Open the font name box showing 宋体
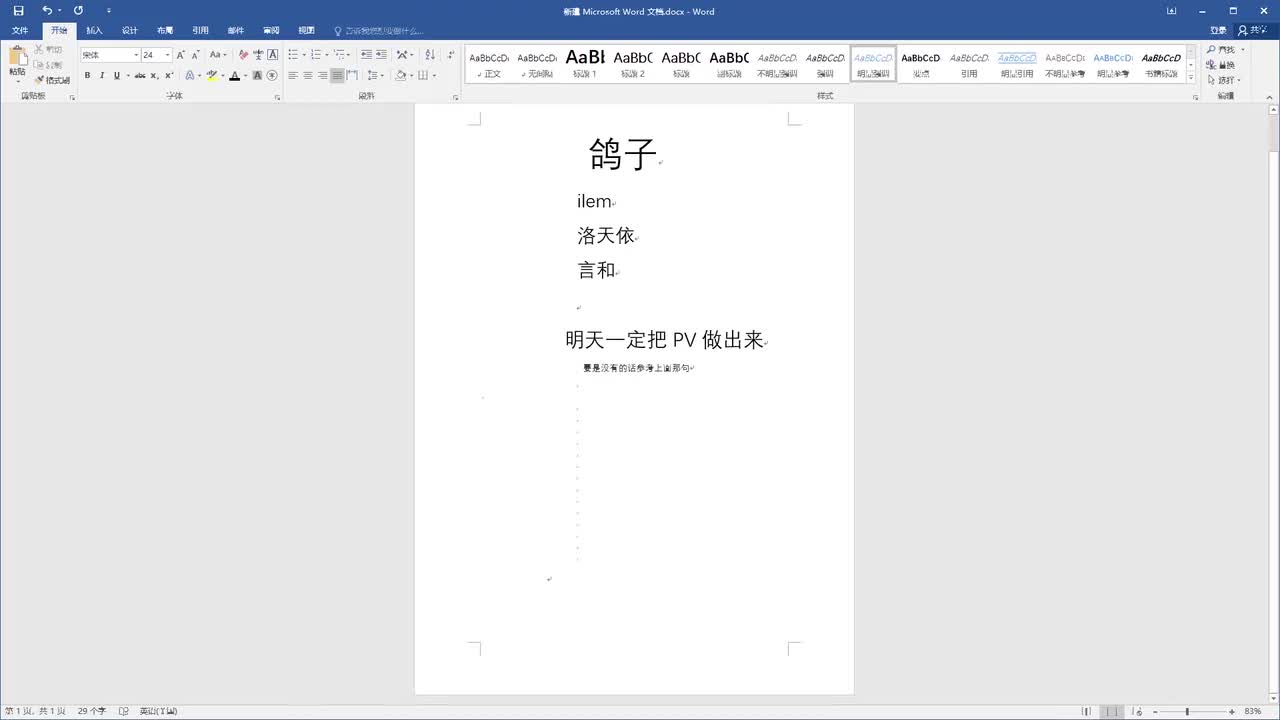This screenshot has width=1280, height=720. [x=110, y=55]
